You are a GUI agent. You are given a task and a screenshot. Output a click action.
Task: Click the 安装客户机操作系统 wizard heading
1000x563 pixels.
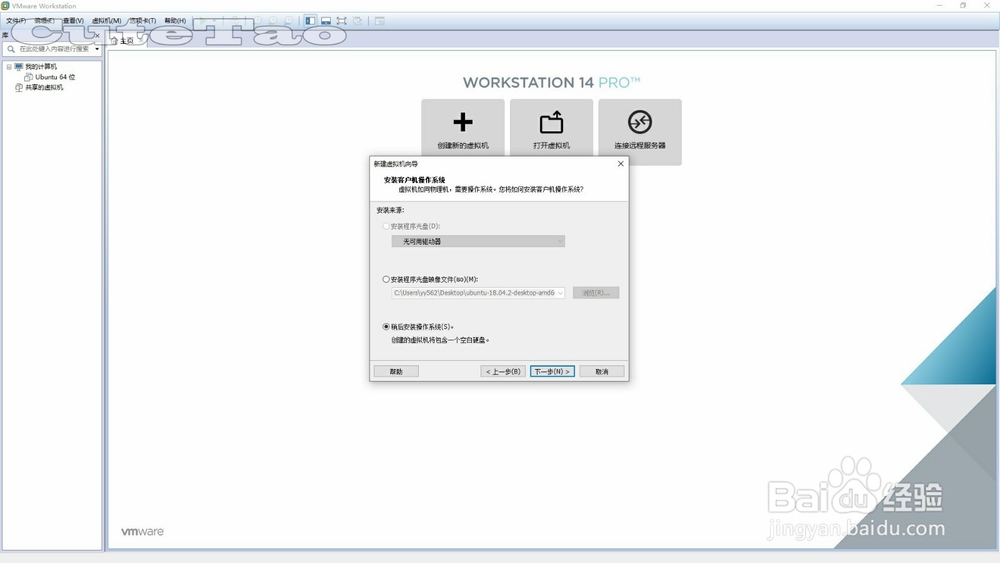point(415,180)
